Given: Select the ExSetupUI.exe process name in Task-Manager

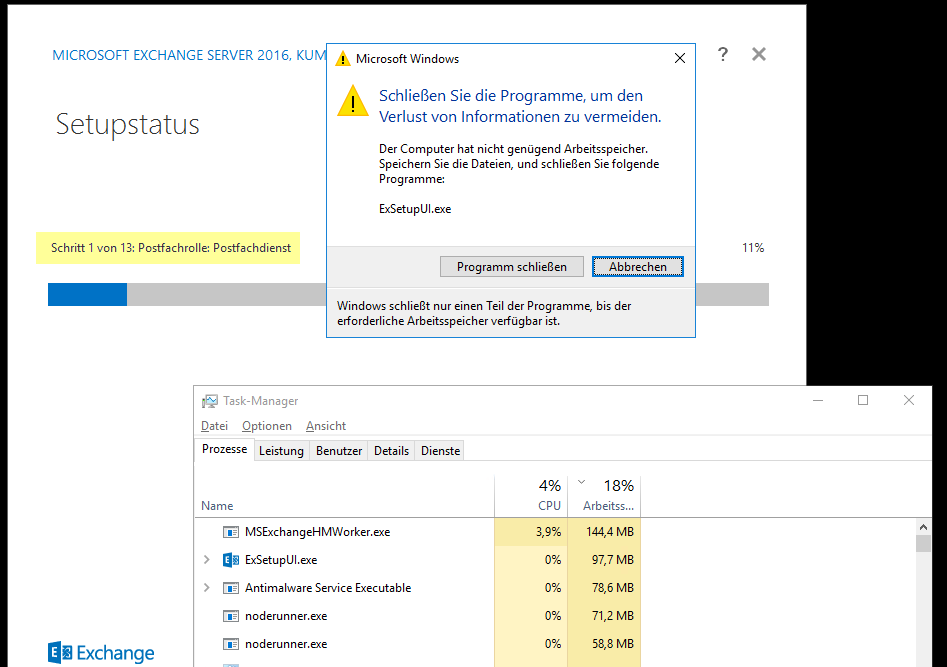Looking at the screenshot, I should 281,560.
